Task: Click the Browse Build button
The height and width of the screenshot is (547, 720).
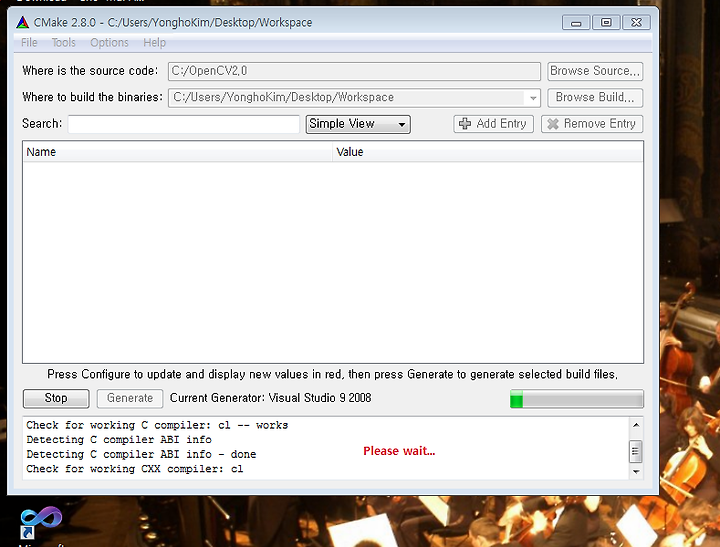Action: coord(595,98)
